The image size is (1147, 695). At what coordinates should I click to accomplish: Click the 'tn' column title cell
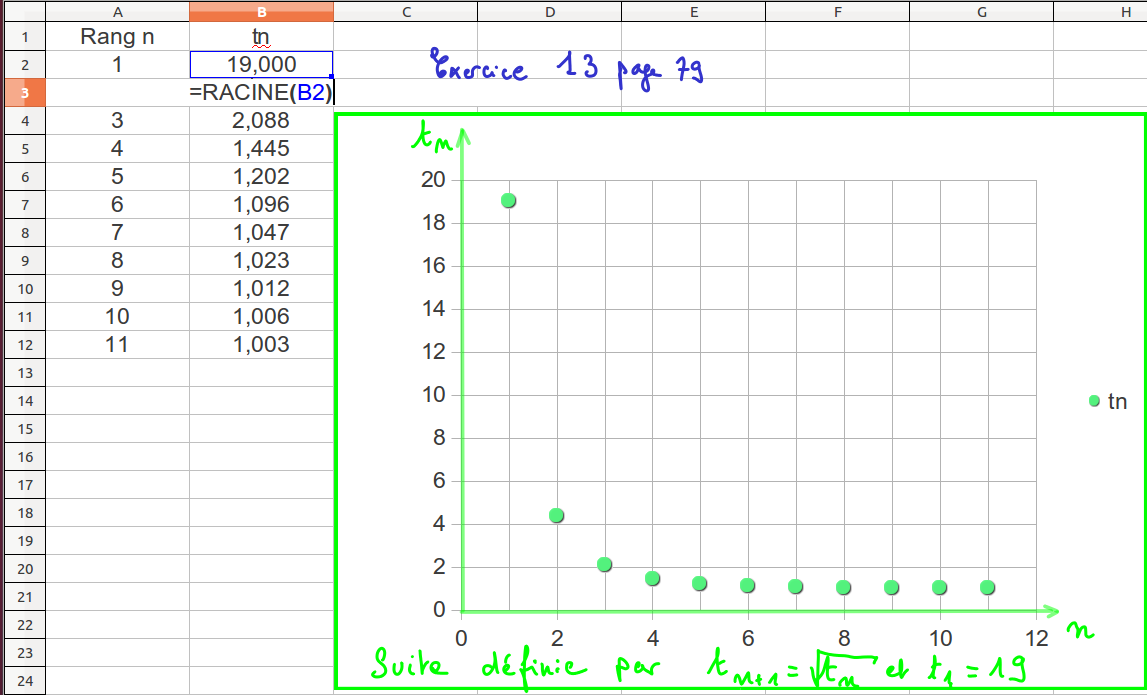point(261,37)
